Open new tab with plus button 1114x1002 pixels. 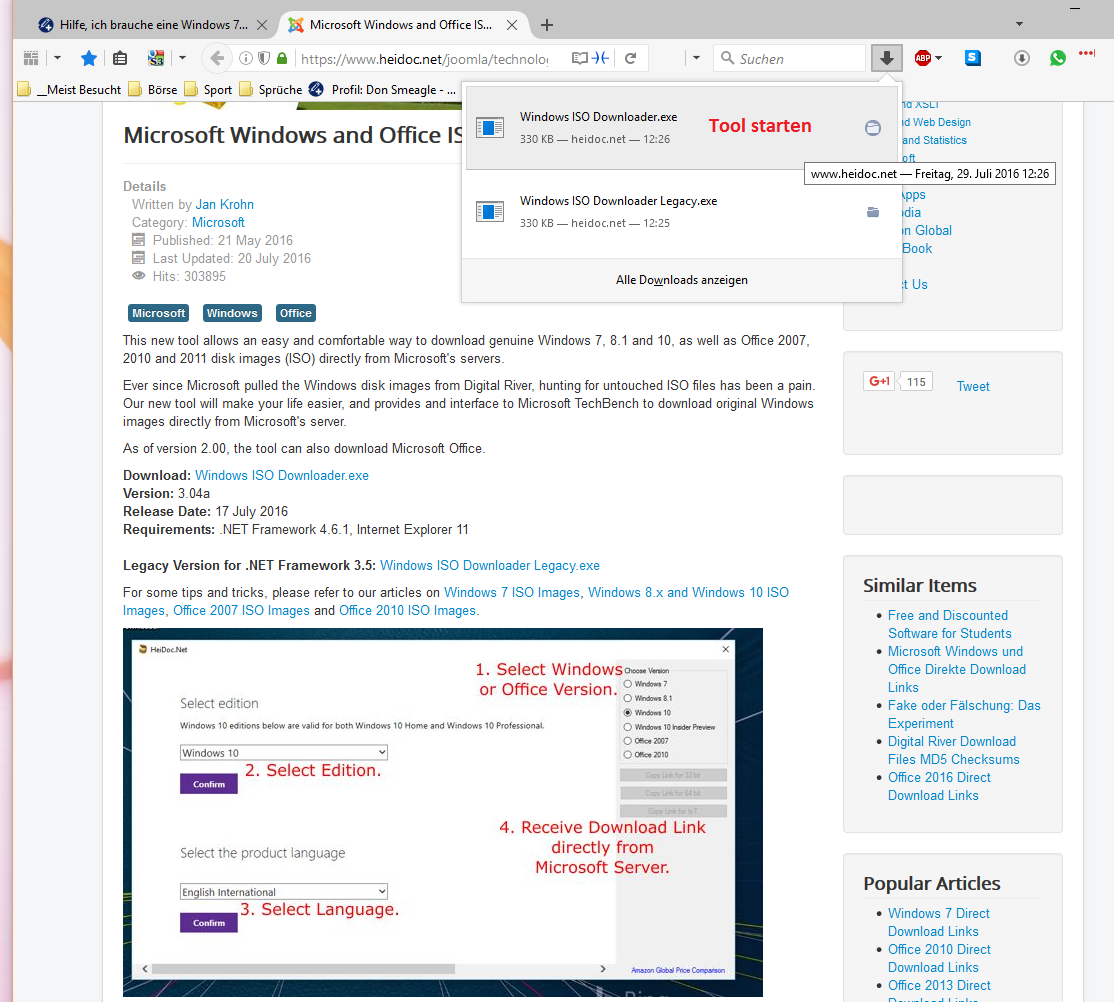click(546, 25)
